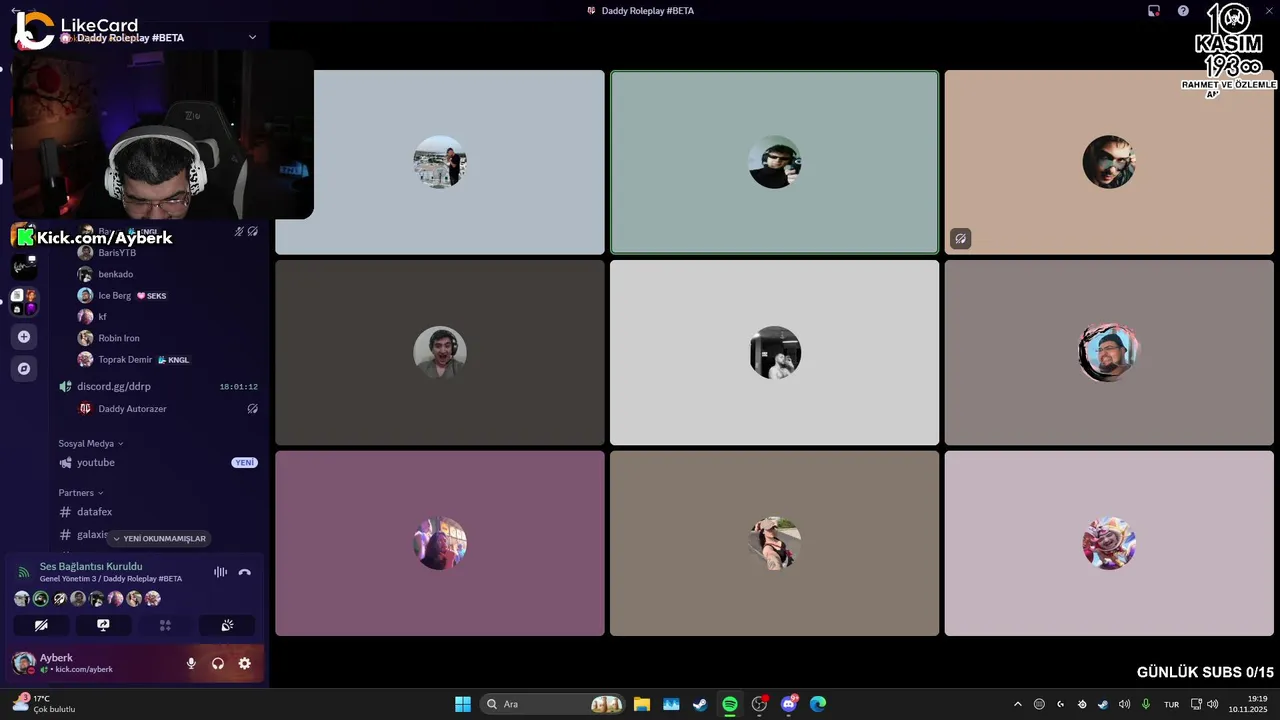Open Microsoft Edge from taskbar

(818, 704)
